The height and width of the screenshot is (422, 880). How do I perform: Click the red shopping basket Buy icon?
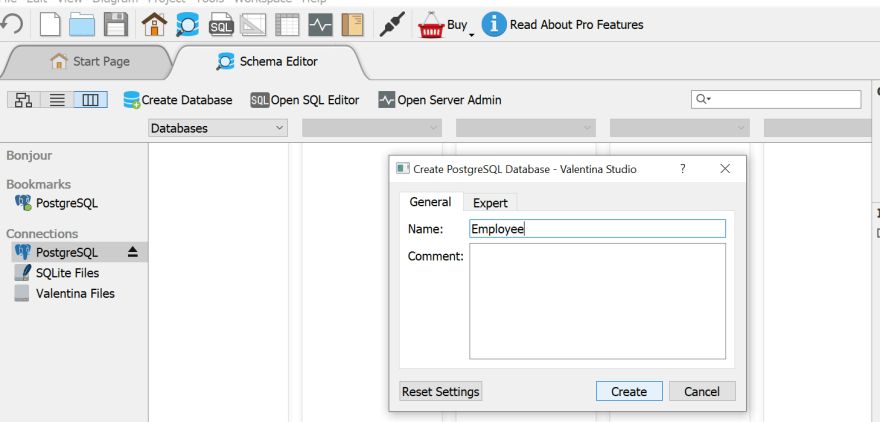click(431, 25)
